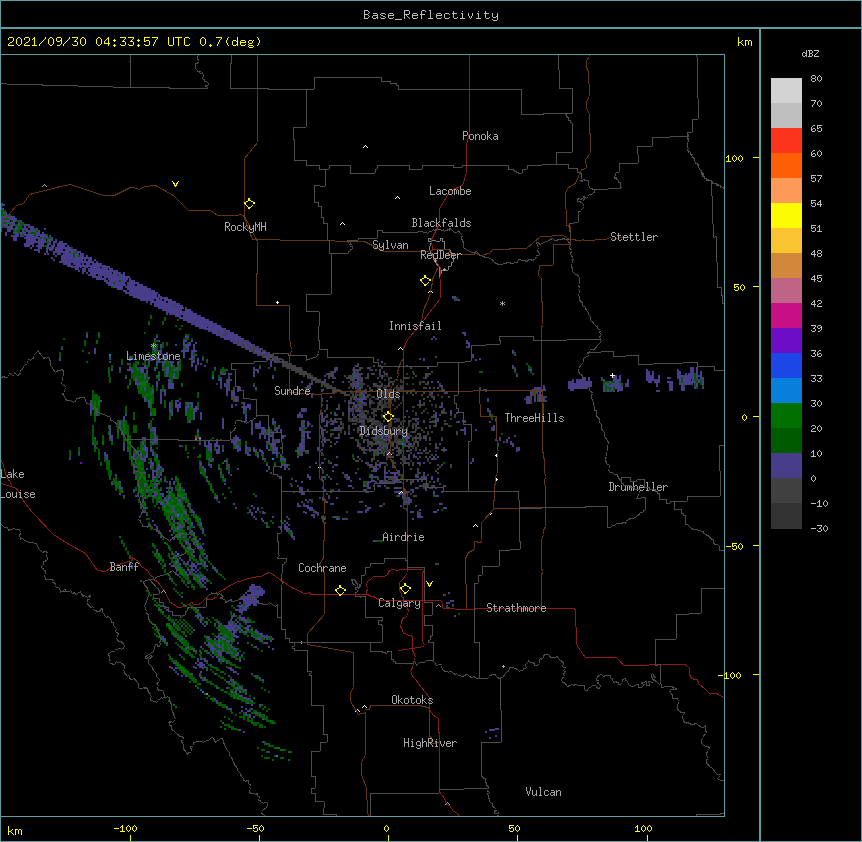Viewport: 862px width, 842px height.
Task: Select the magenta 42–39 dBZ legend swatch
Action: (786, 315)
